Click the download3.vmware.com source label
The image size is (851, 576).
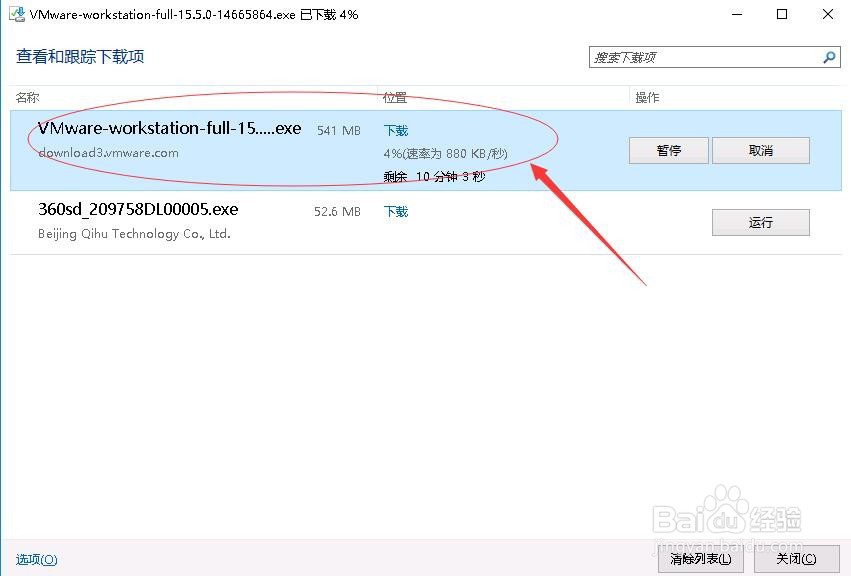(110, 153)
